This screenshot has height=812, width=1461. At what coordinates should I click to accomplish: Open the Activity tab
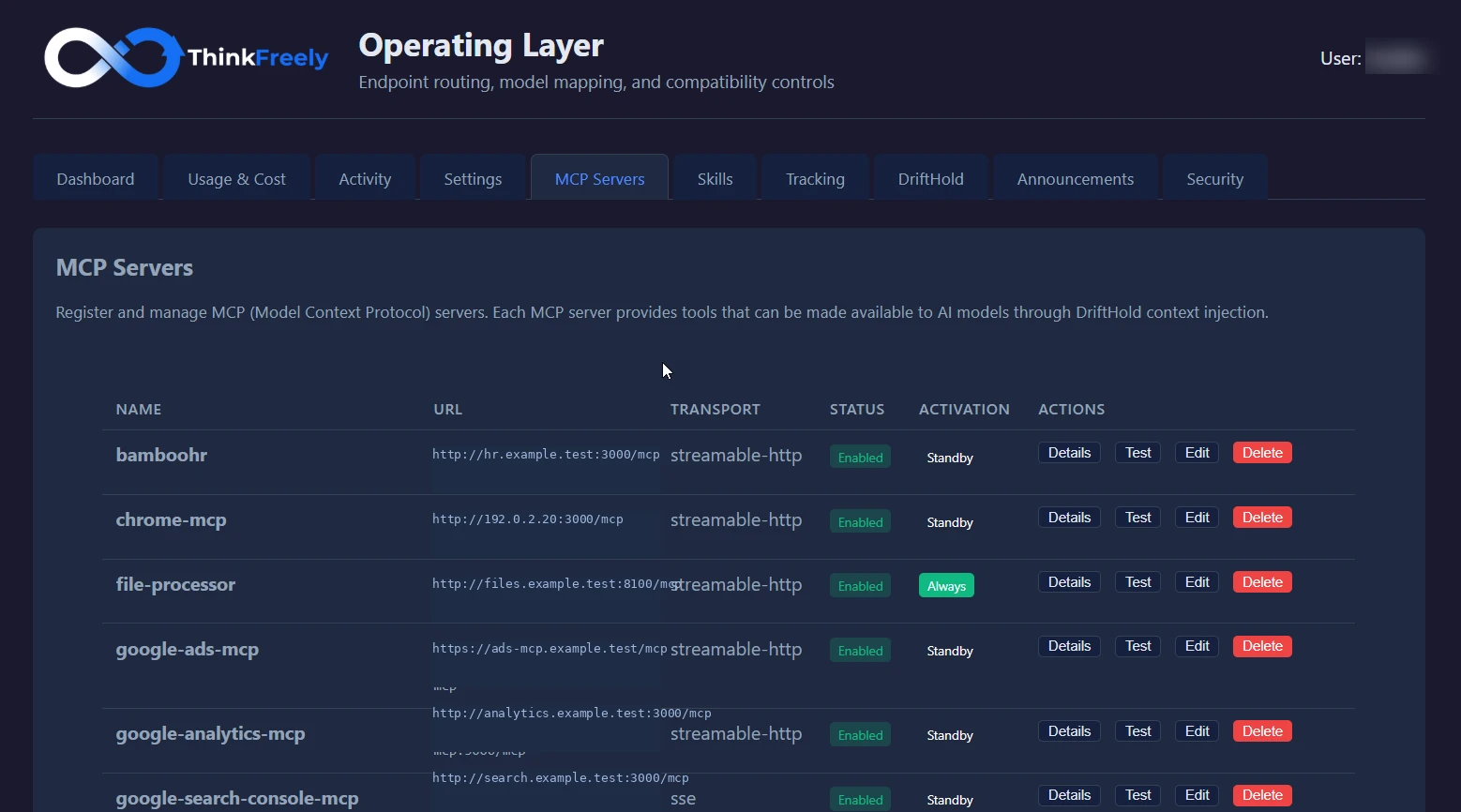coord(365,178)
